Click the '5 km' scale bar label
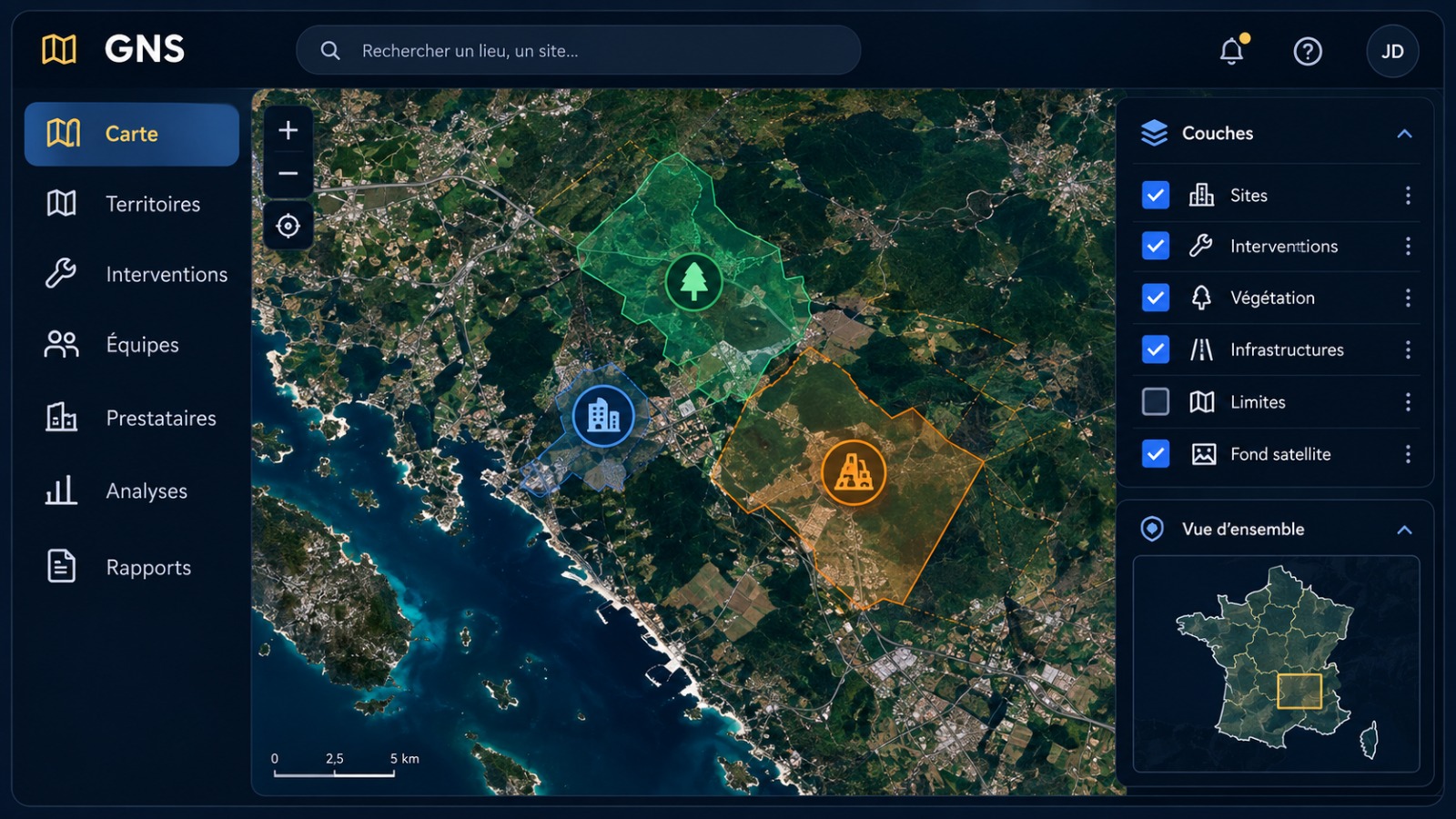 tap(404, 758)
